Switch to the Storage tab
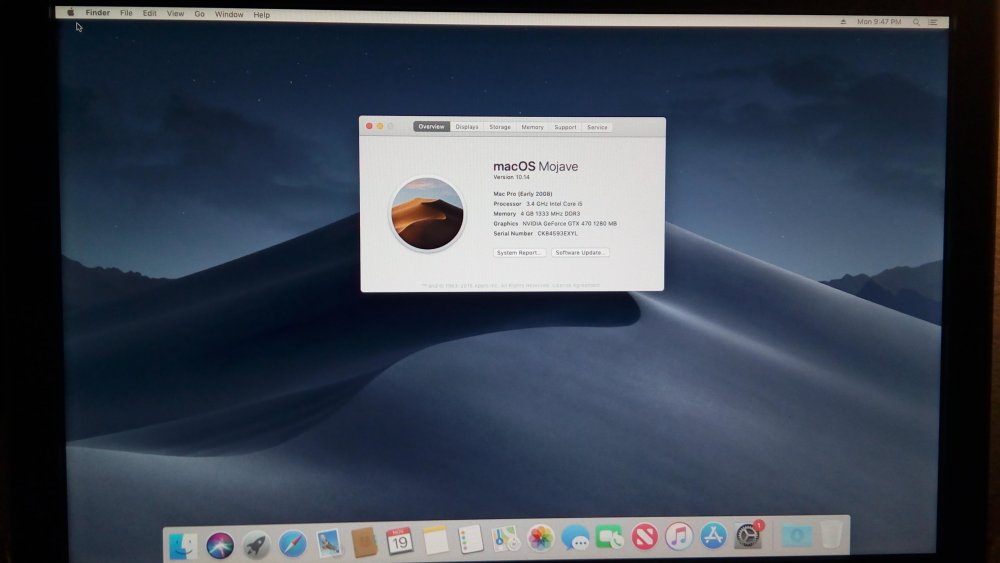This screenshot has width=1000, height=563. 500,127
